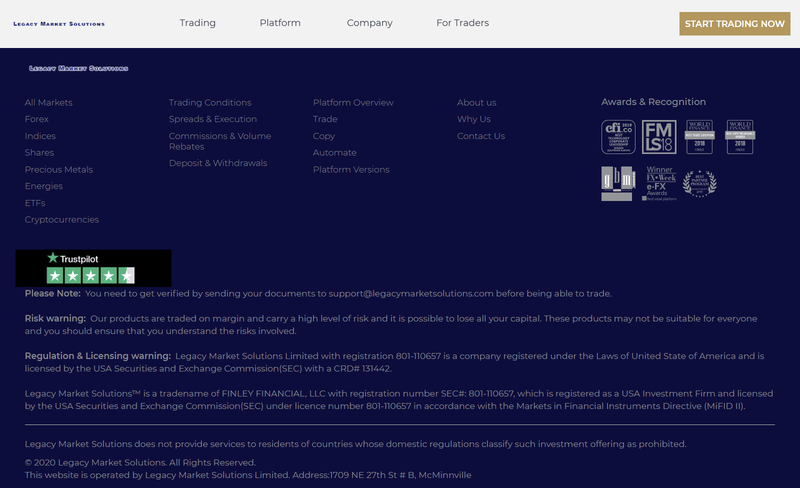This screenshot has height=488, width=800.
Task: Click the Best Partner Program laurel badge
Action: point(699,184)
